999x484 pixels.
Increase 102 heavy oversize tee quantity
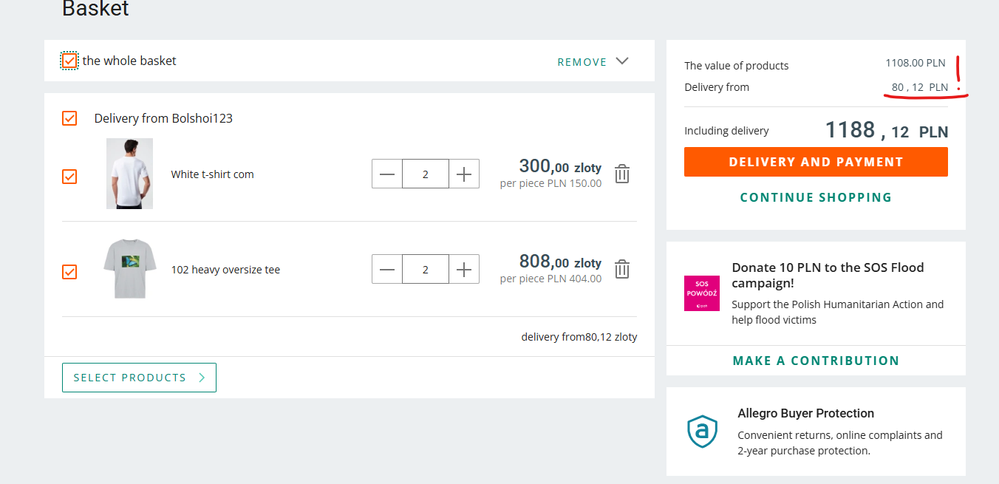(464, 269)
